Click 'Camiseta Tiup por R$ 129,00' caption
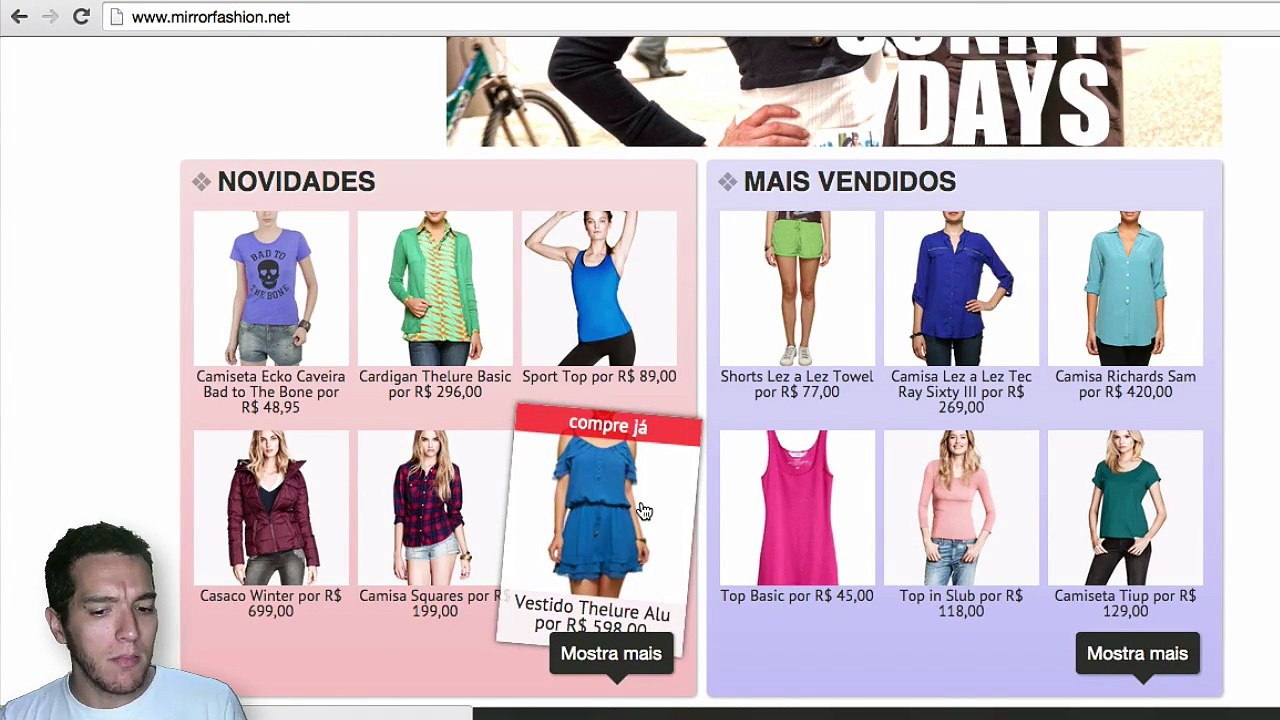The height and width of the screenshot is (720, 1280). (x=1125, y=603)
